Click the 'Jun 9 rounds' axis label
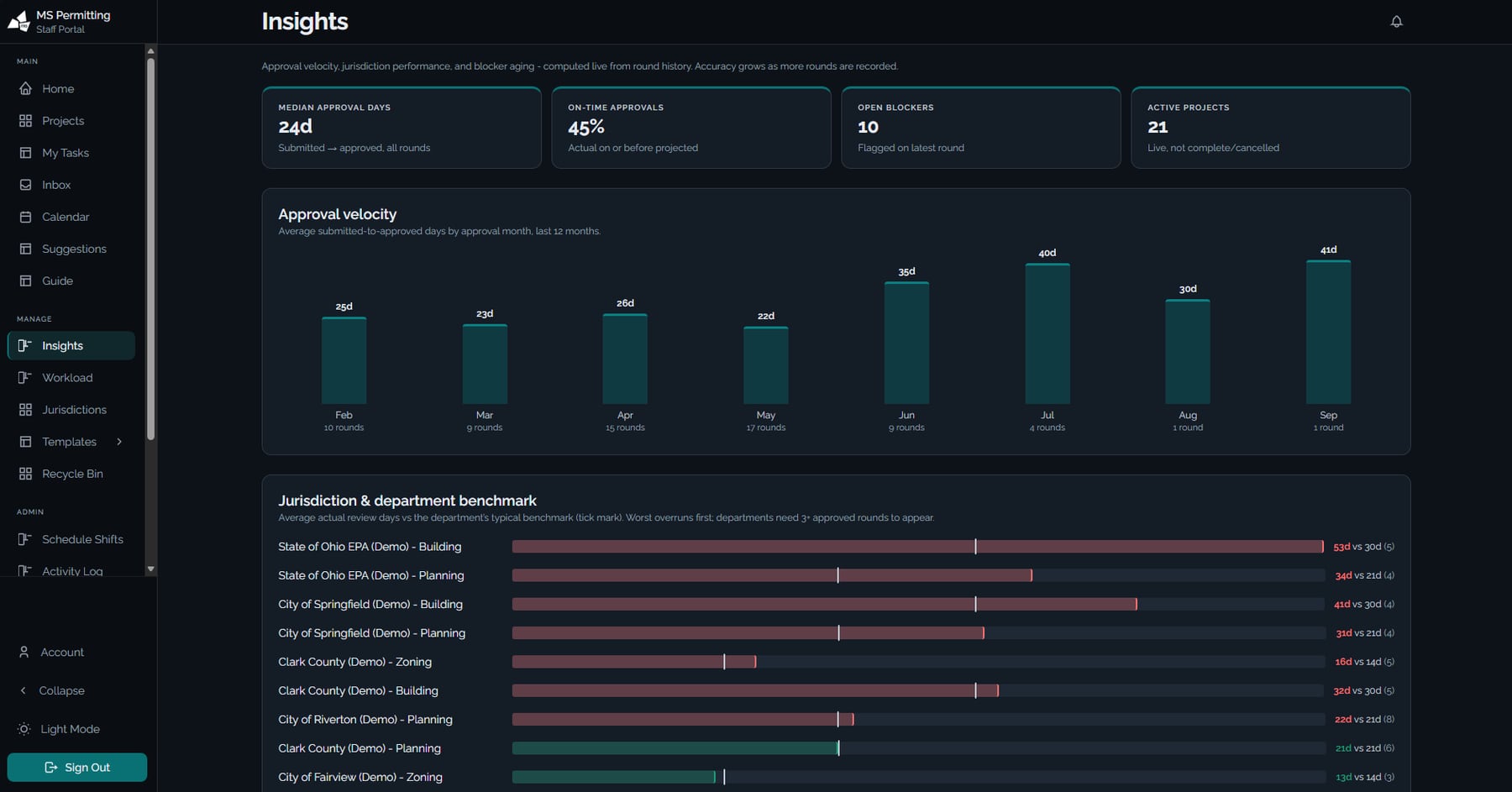 click(906, 421)
